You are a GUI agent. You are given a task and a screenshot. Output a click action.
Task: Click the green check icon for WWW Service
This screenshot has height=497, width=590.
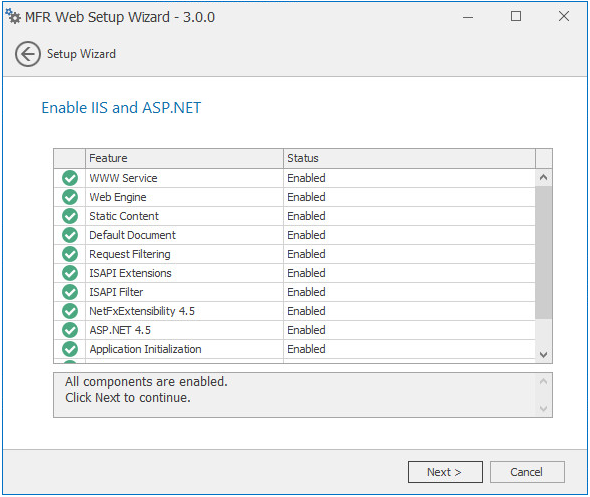pos(70,178)
